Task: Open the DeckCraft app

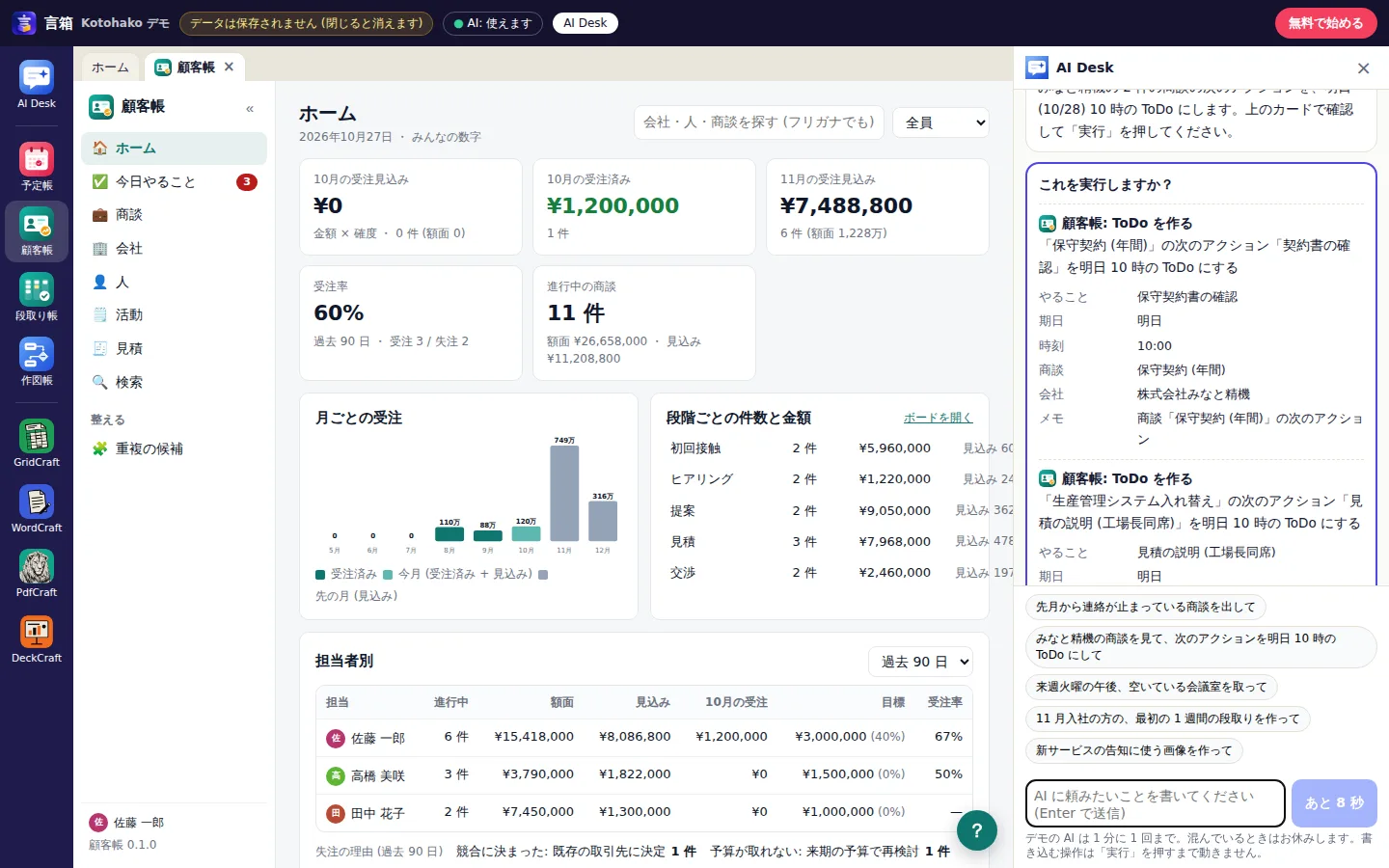Action: point(37,638)
